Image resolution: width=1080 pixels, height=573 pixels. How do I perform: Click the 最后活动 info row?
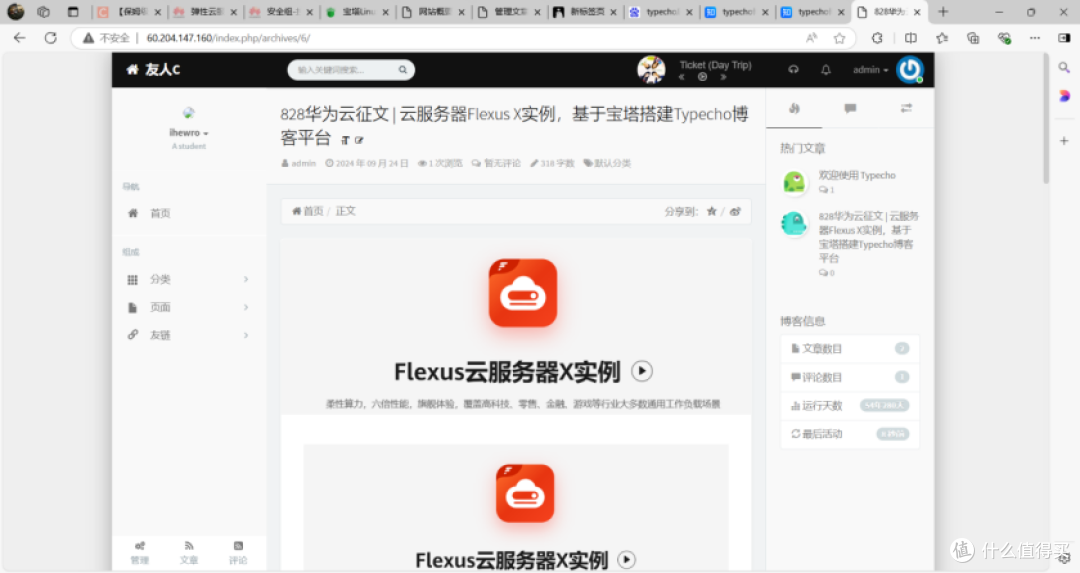coord(850,434)
